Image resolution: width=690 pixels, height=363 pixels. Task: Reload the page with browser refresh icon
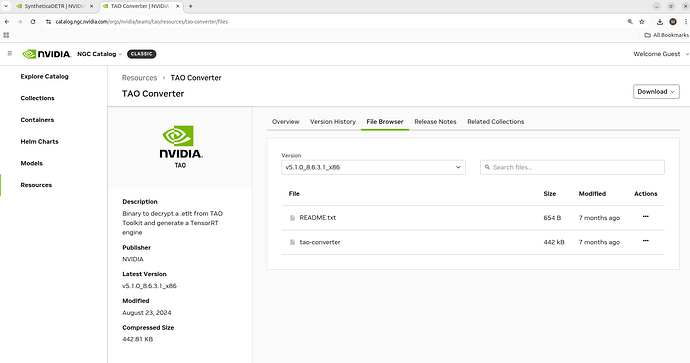(33, 22)
